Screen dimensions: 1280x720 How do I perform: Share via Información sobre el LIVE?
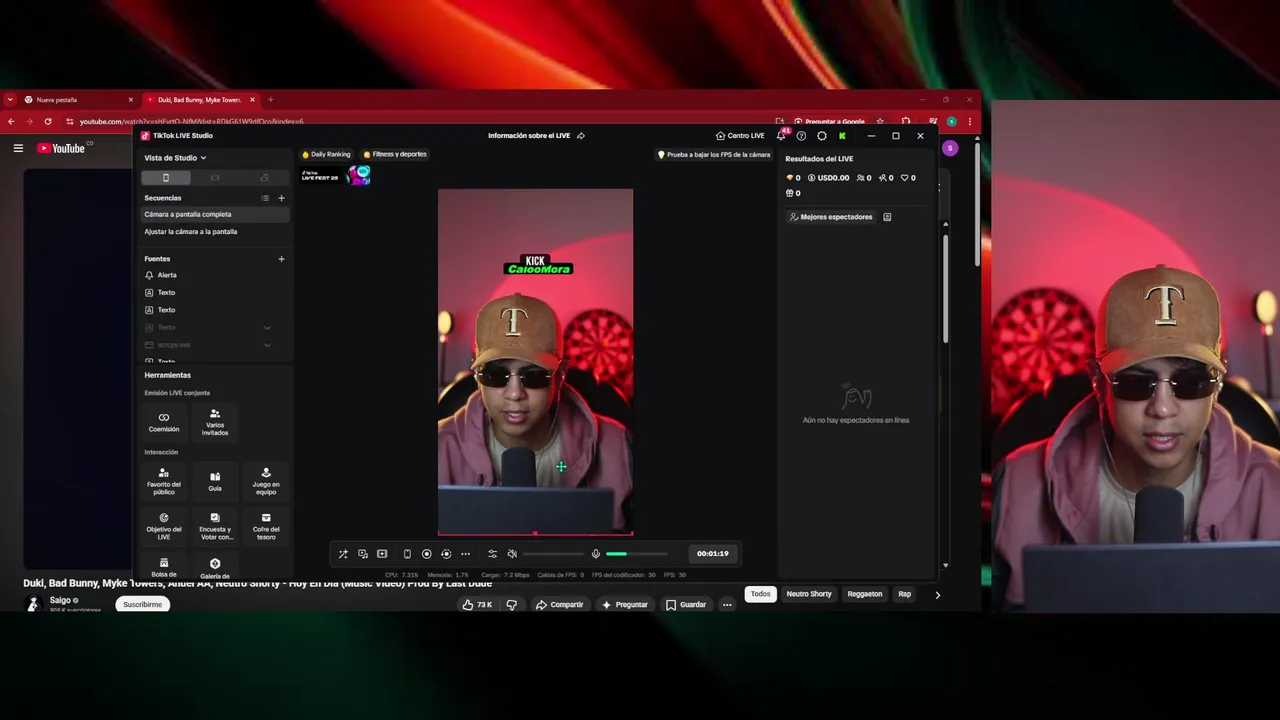coord(581,136)
